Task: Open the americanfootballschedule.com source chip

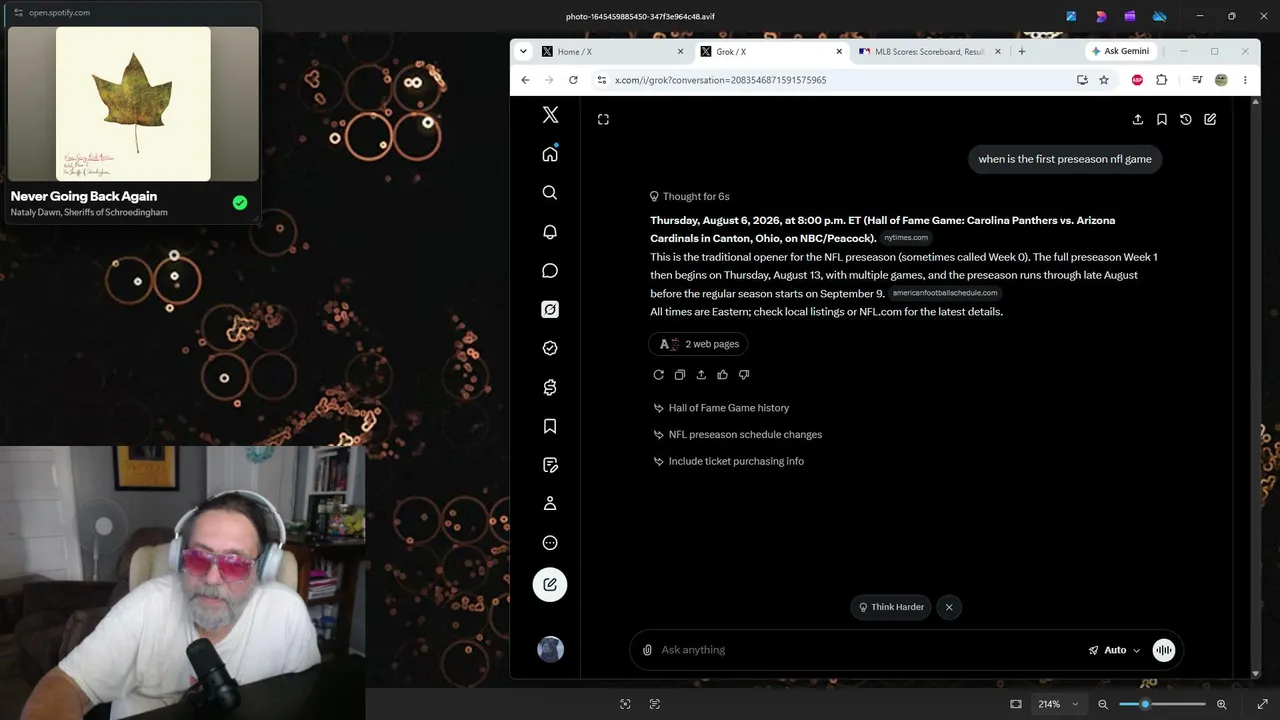Action: pos(945,293)
